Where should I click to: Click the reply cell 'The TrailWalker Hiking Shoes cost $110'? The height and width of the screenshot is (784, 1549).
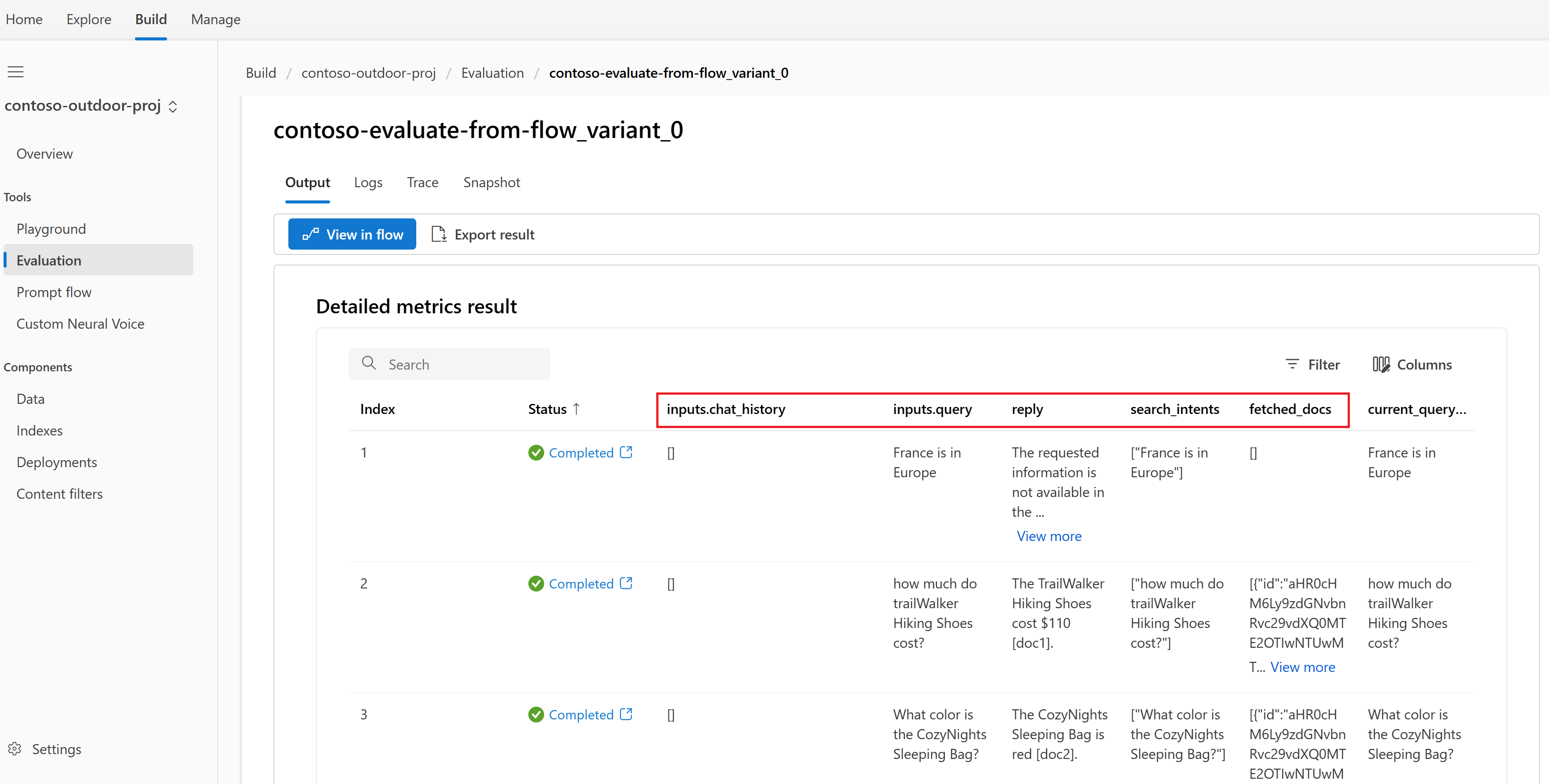(1058, 613)
